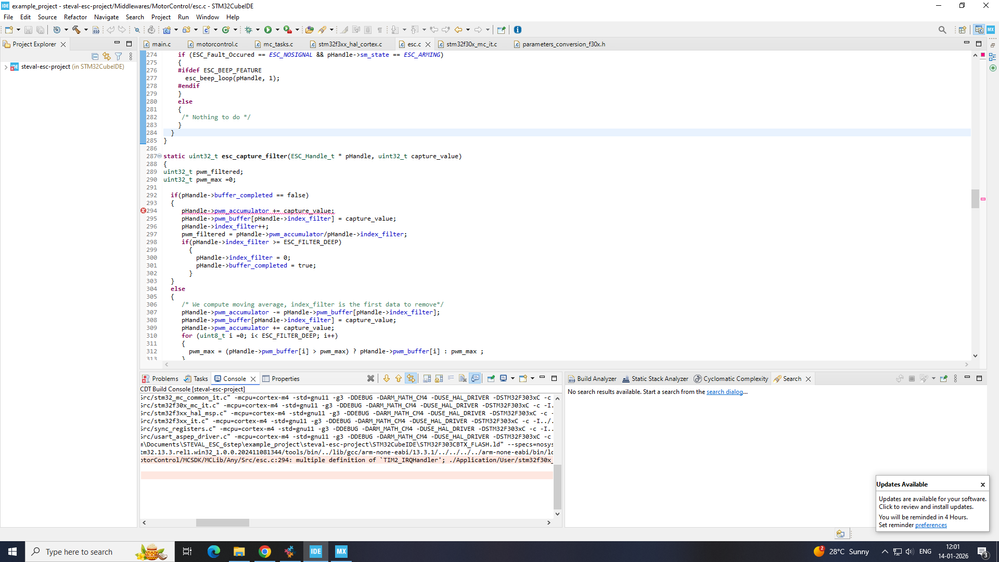Click the Project Explorer filter icon
The height and width of the screenshot is (562, 999).
tap(119, 56)
